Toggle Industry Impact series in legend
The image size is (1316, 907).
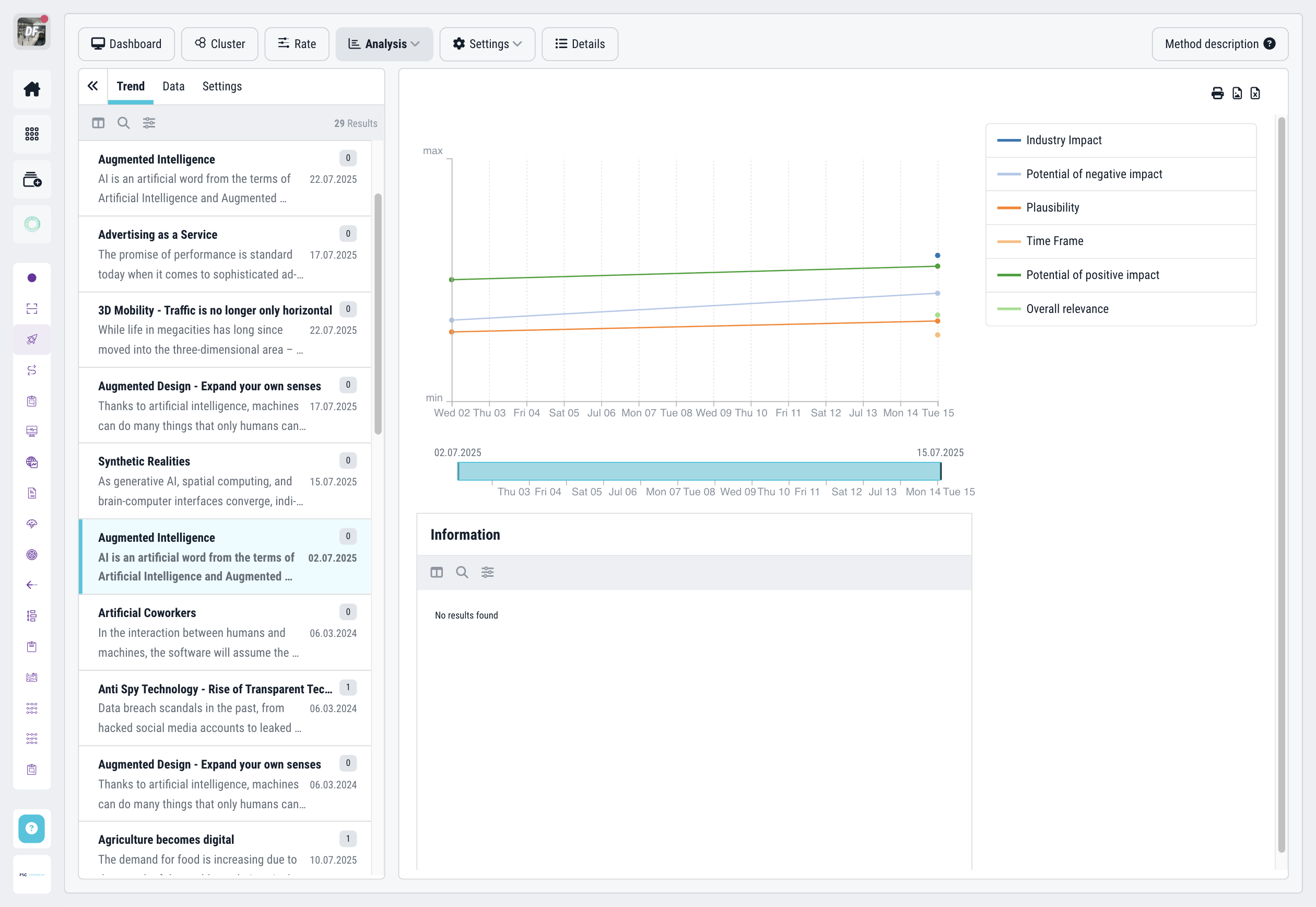point(1063,141)
